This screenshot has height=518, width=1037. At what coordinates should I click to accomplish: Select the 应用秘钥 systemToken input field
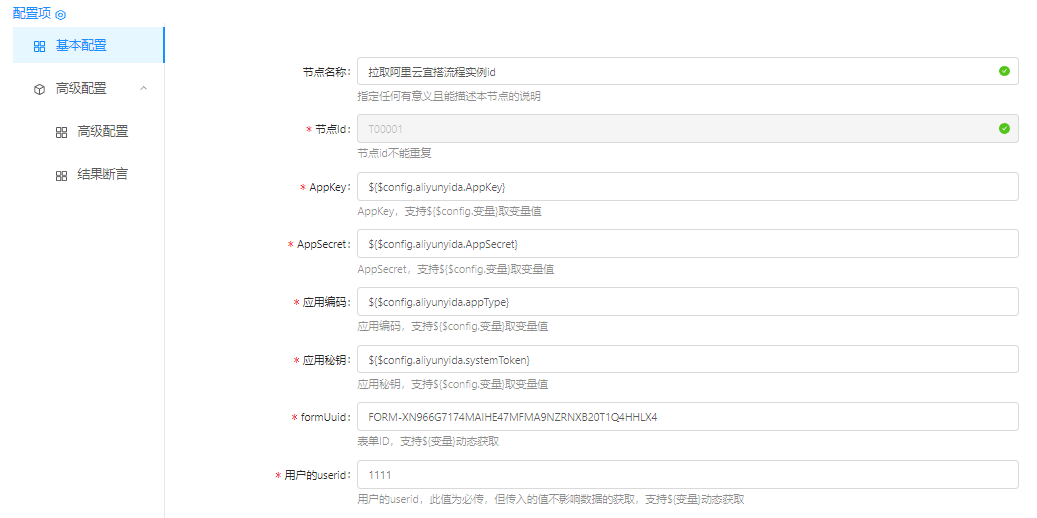click(687, 359)
